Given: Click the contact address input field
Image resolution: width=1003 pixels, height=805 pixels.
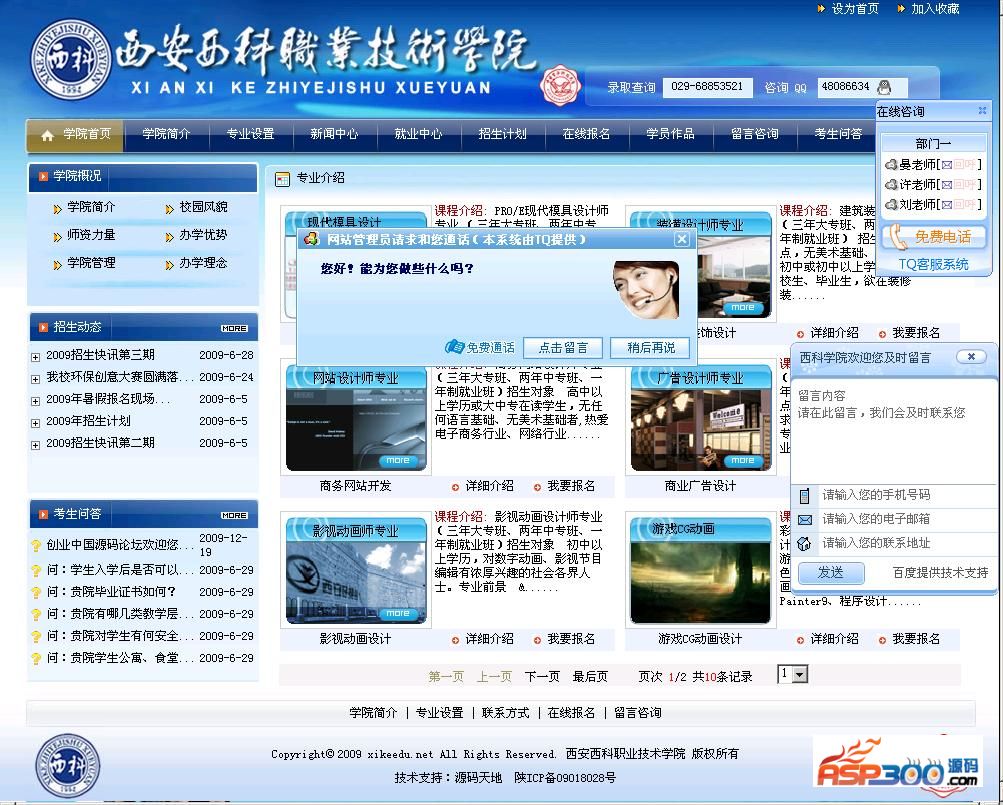Looking at the screenshot, I should [906, 543].
